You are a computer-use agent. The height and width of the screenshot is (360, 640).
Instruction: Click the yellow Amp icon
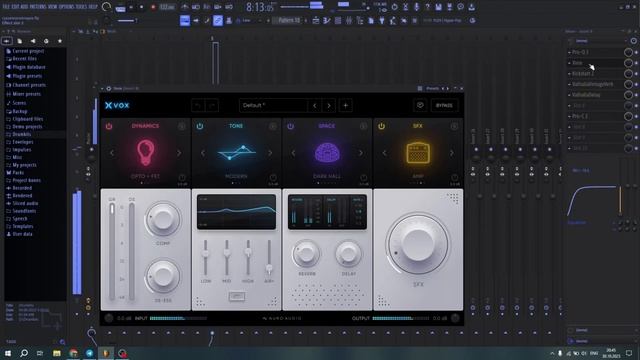(x=418, y=153)
